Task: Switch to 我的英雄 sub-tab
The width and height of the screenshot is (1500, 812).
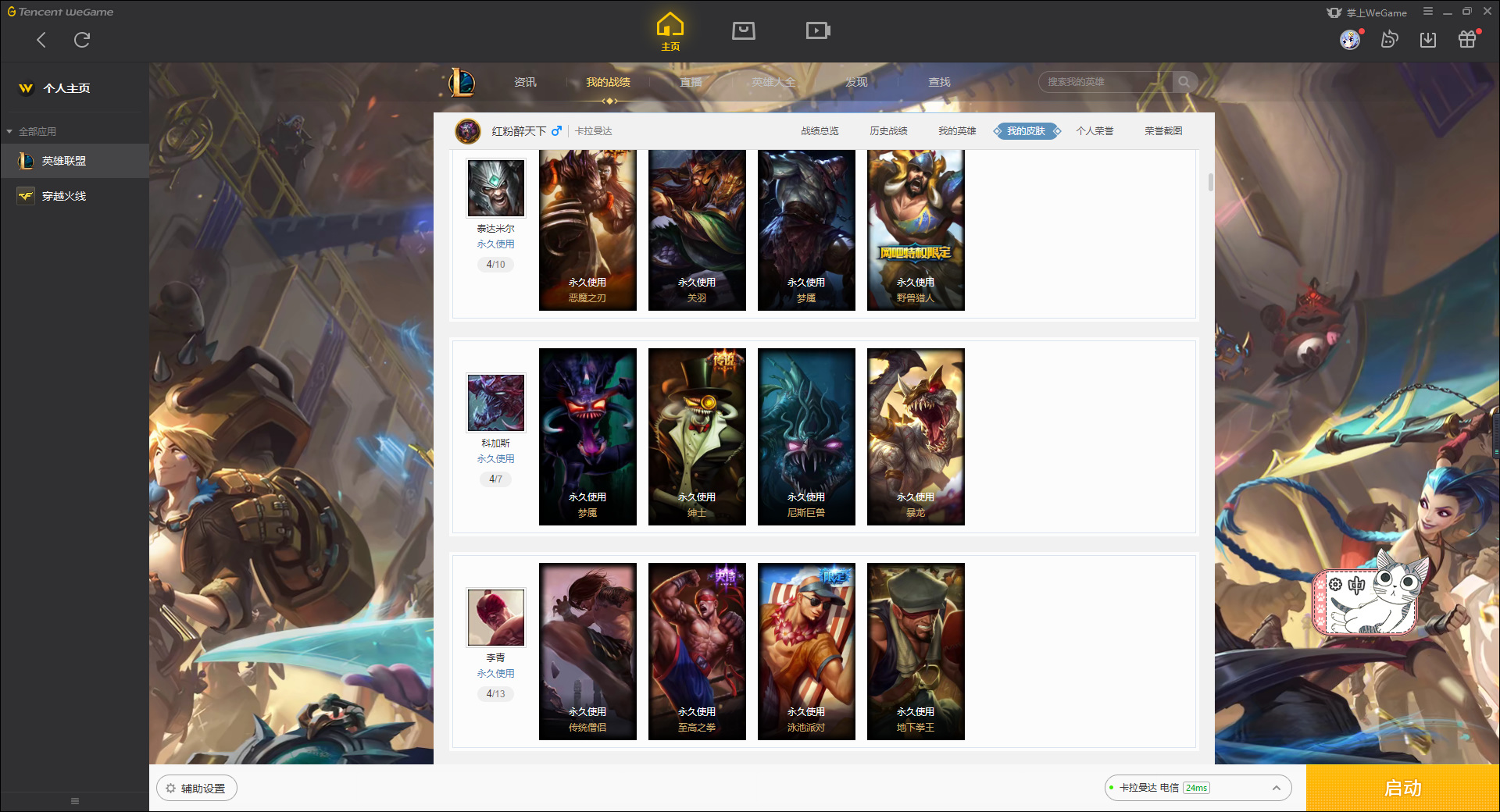Action: coord(957,131)
